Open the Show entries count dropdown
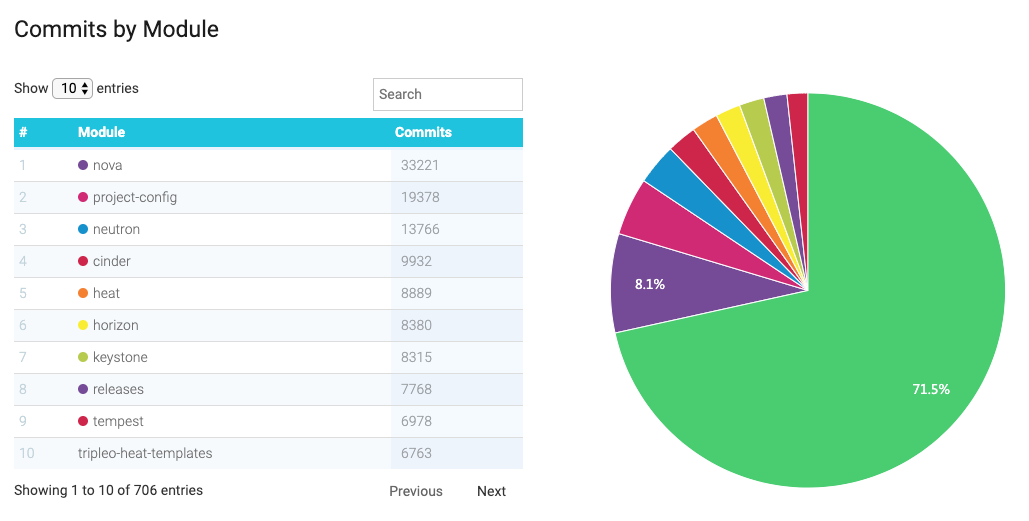Image resolution: width=1029 pixels, height=521 pixels. coord(72,88)
